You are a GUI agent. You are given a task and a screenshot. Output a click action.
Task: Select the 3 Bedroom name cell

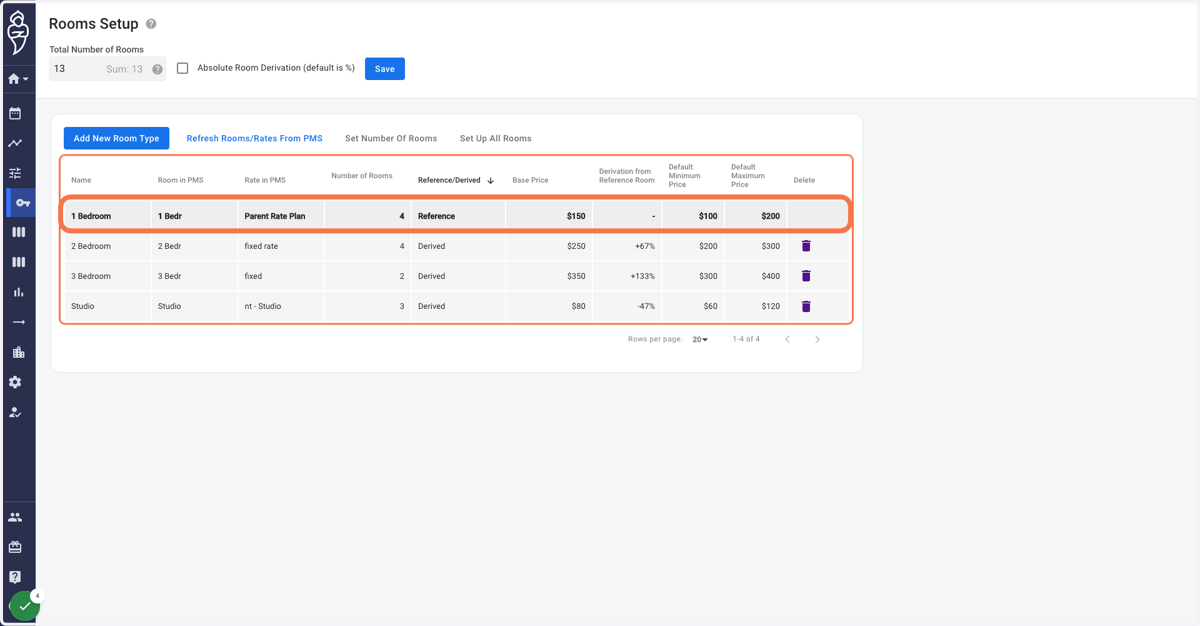[x=108, y=276]
